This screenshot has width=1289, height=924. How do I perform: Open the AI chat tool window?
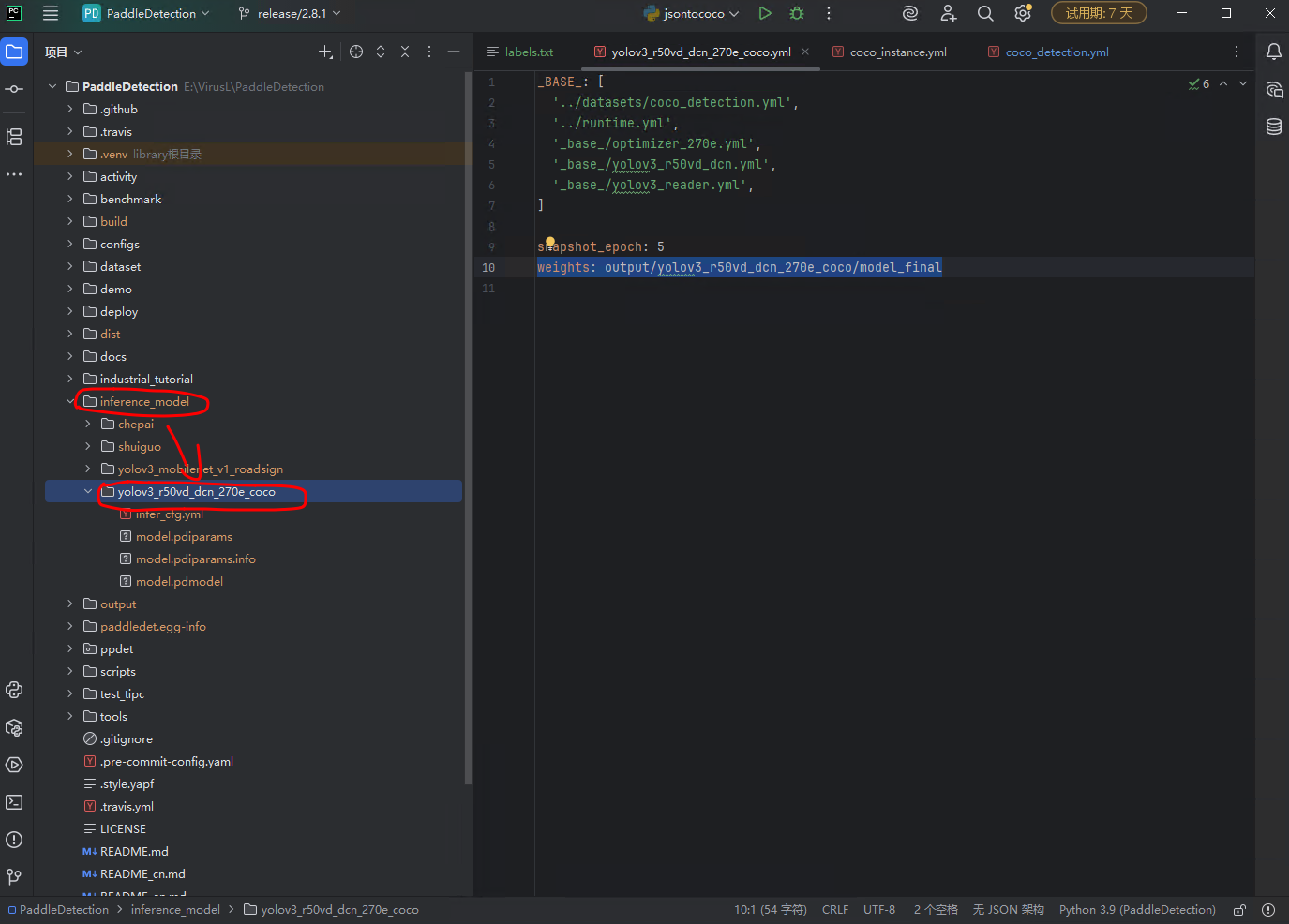click(x=1273, y=90)
